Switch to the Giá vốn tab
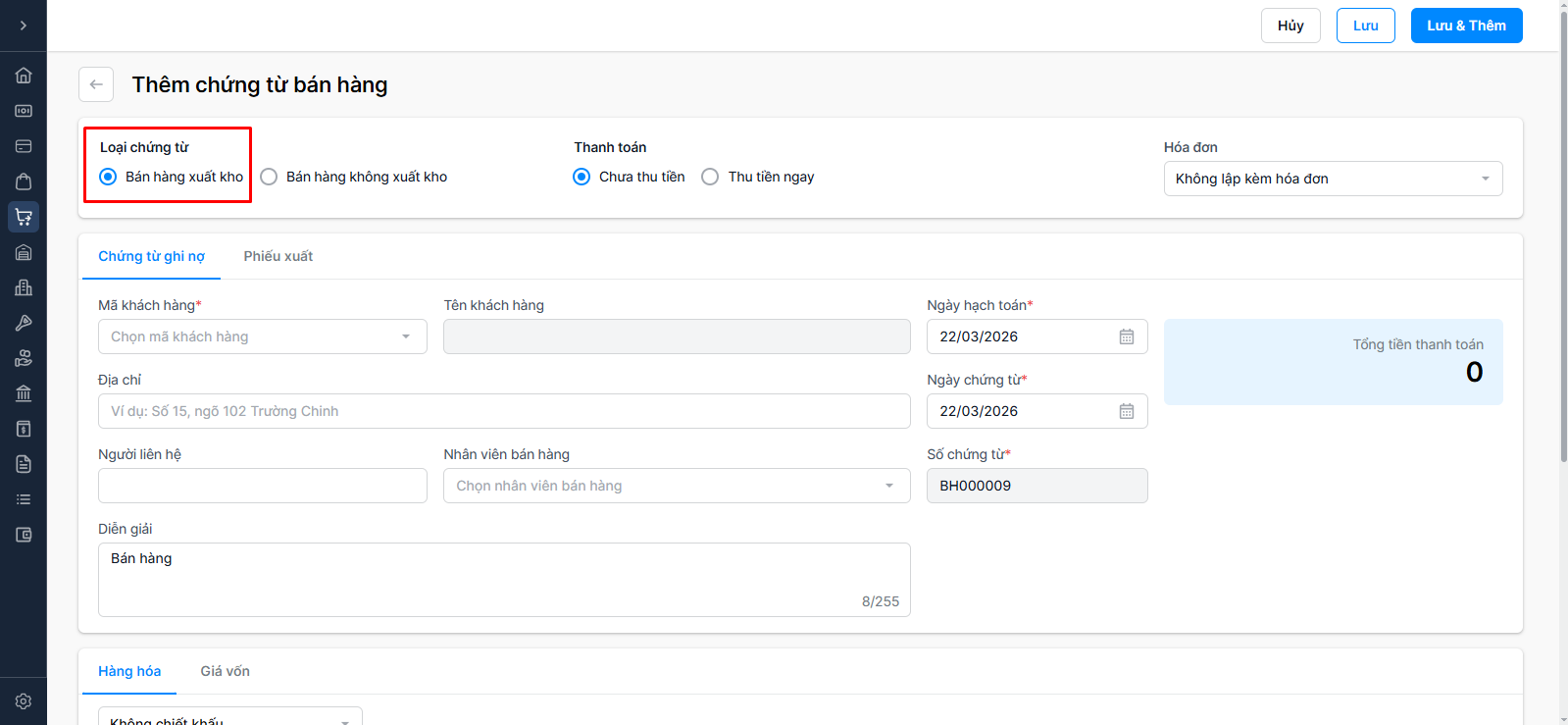This screenshot has height=725, width=1568. coord(225,671)
